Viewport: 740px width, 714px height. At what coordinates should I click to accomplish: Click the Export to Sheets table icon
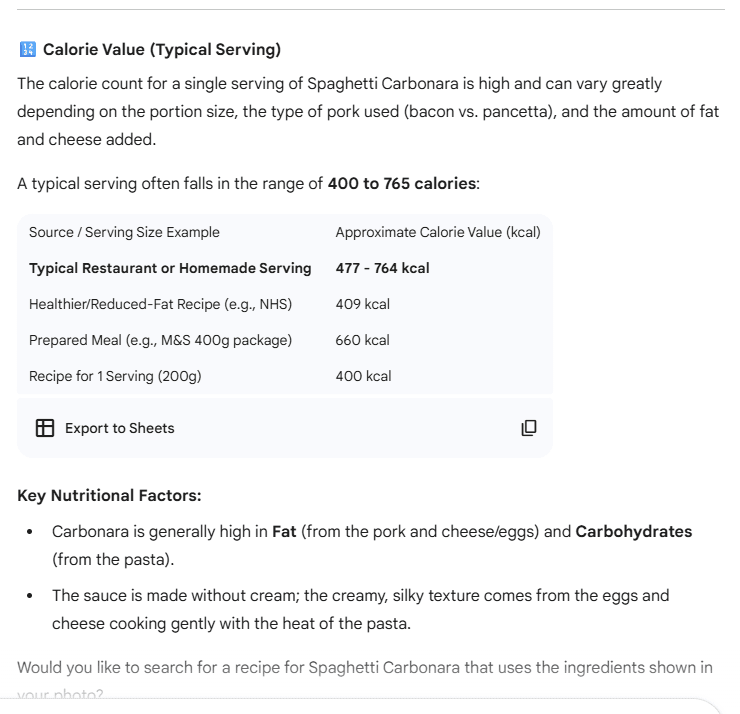pos(45,428)
